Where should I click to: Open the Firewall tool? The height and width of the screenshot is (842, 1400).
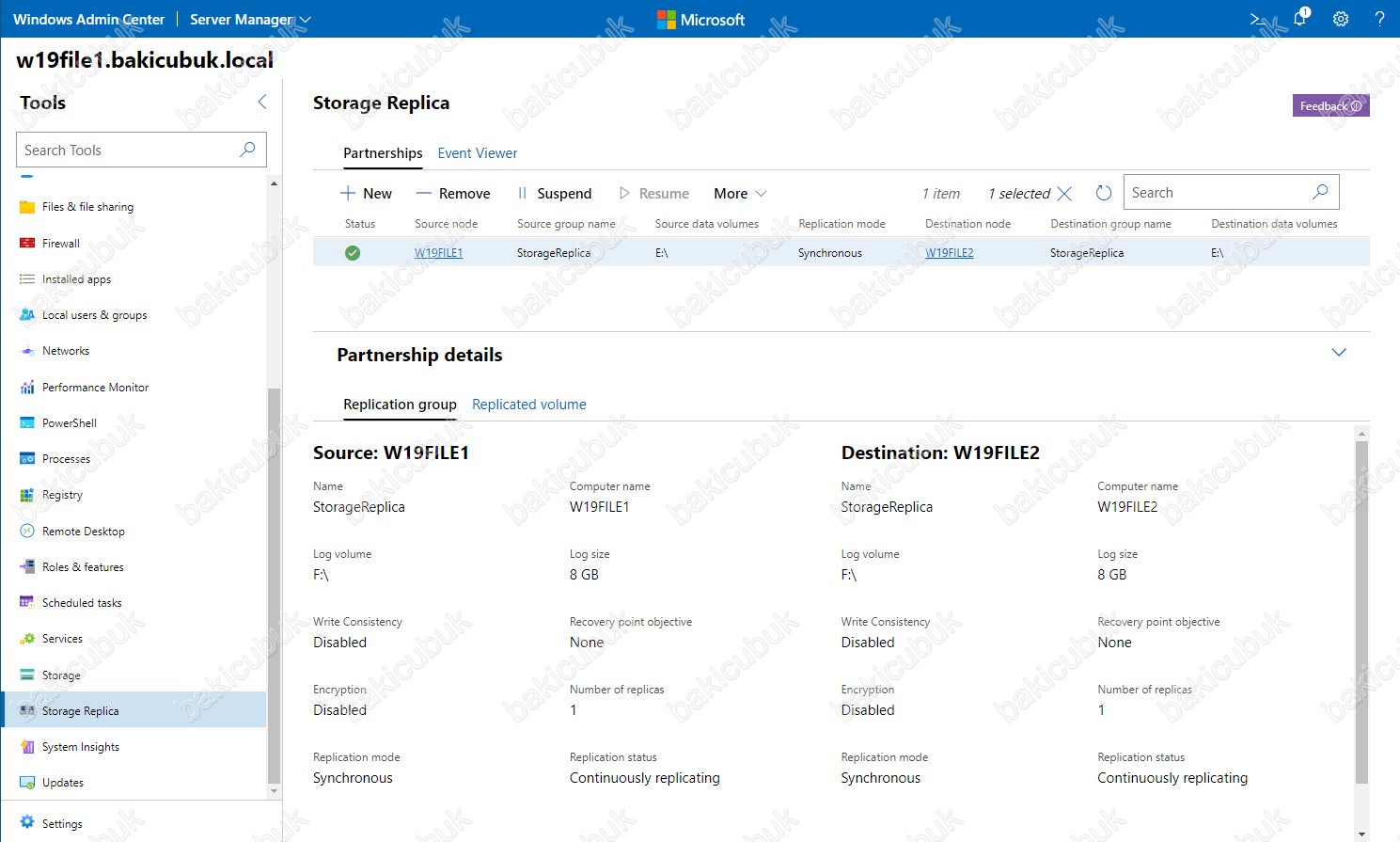[61, 244]
